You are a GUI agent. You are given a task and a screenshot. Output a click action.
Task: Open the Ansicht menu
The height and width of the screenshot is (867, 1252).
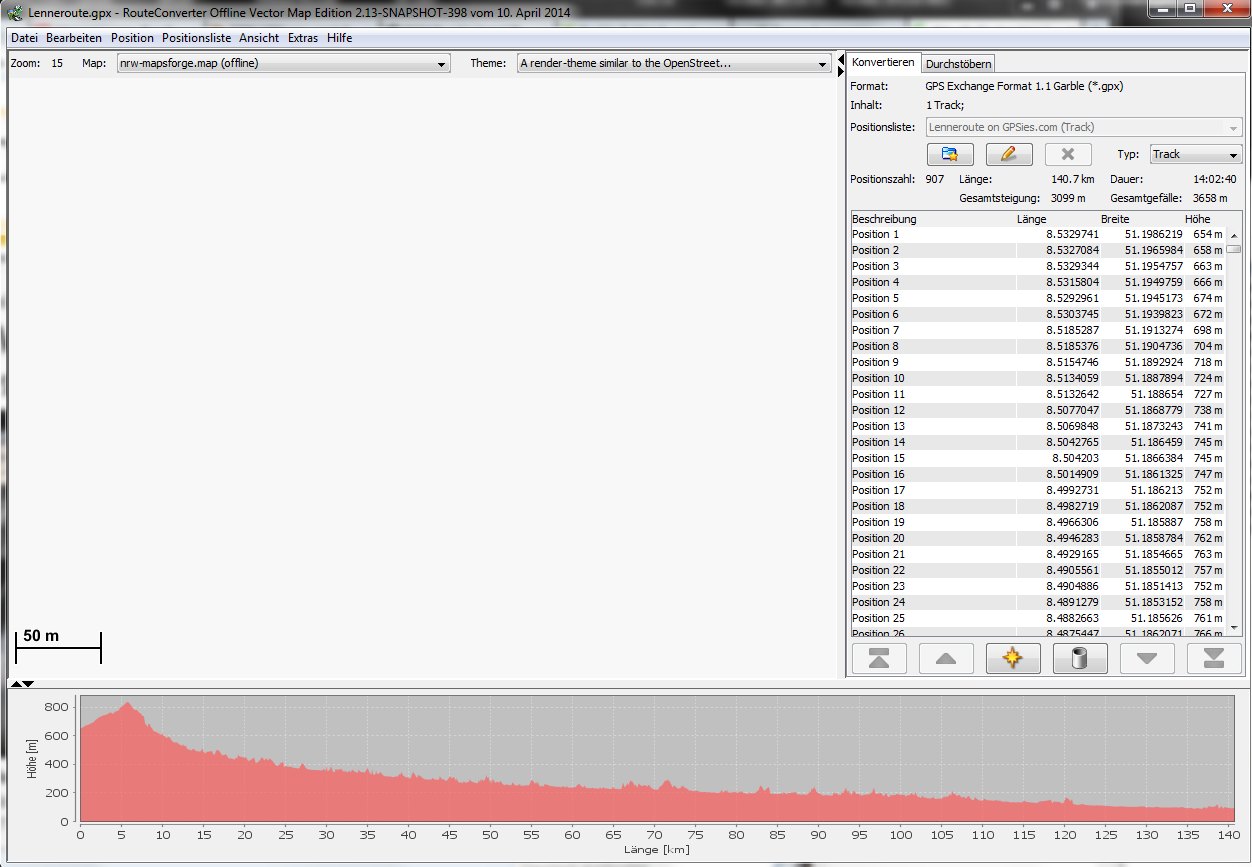(259, 38)
